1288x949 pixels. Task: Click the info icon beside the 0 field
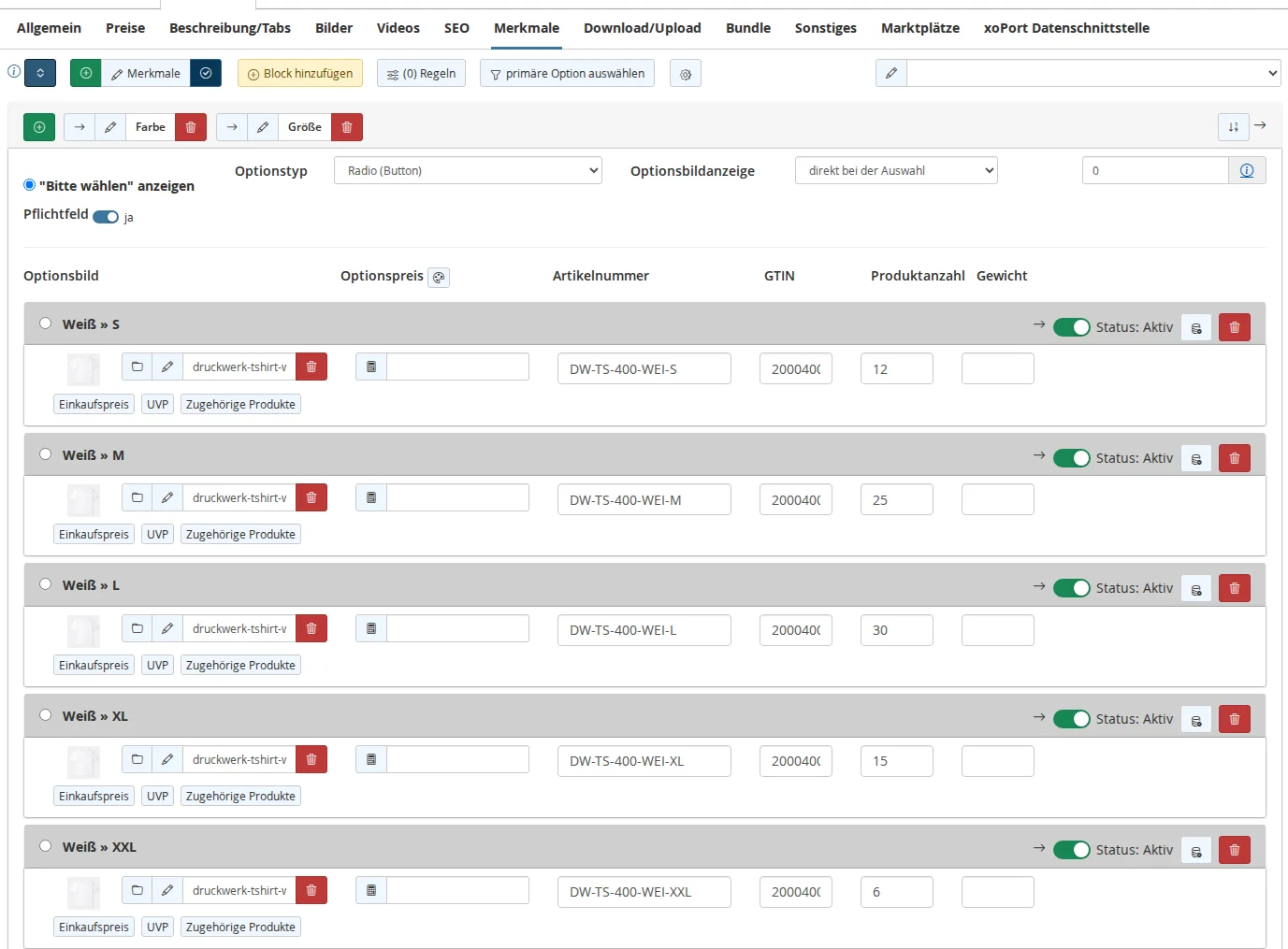point(1247,170)
